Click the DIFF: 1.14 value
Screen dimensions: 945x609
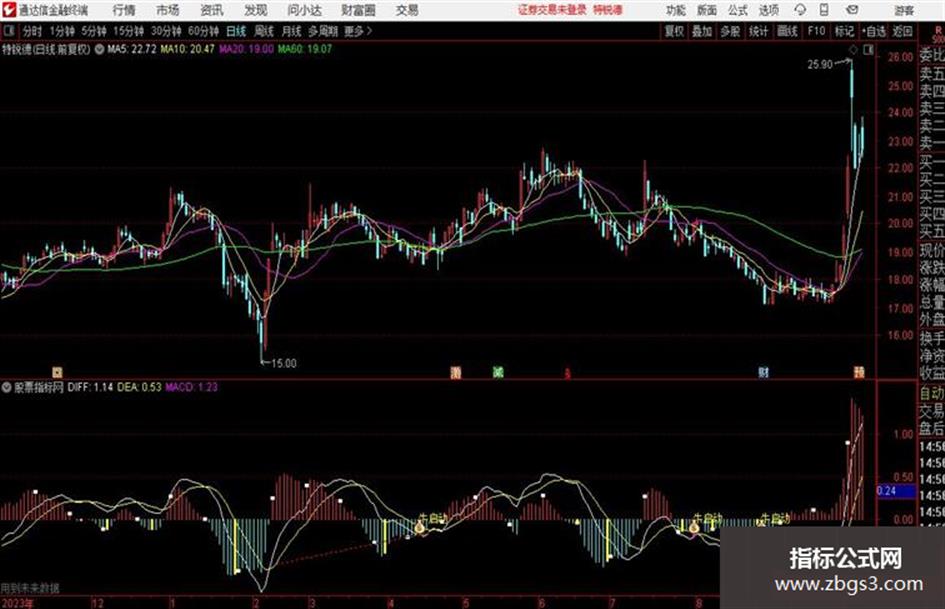[90, 387]
